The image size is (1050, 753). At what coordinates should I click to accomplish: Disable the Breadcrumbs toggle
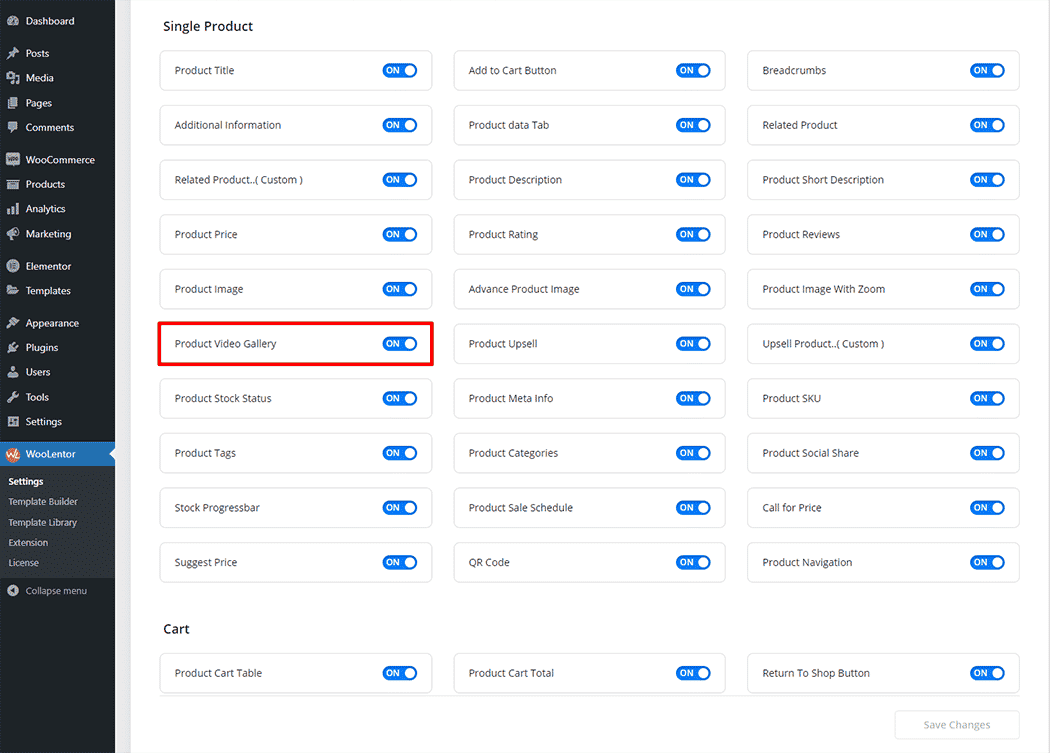tap(987, 71)
